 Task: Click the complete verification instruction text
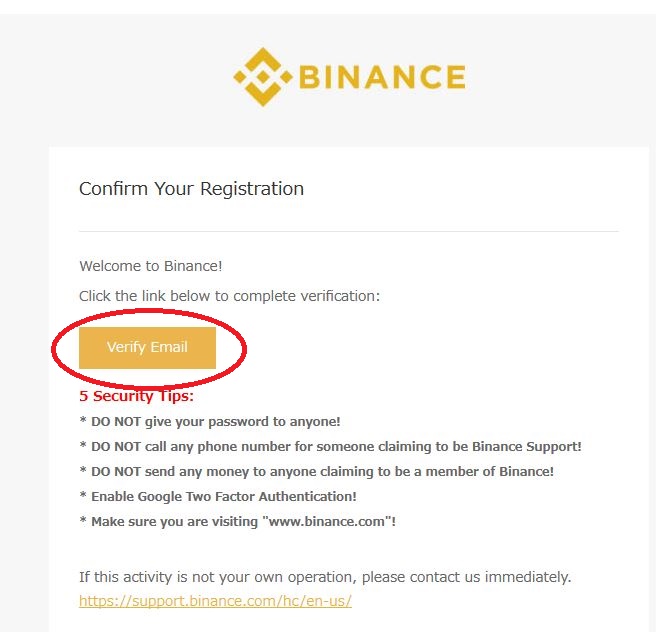229,296
